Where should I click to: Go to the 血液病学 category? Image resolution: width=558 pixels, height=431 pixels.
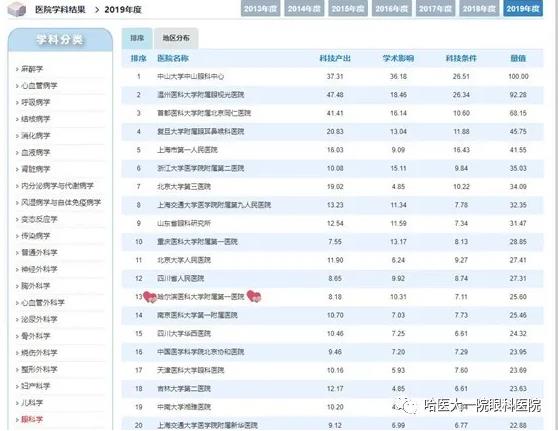36,152
